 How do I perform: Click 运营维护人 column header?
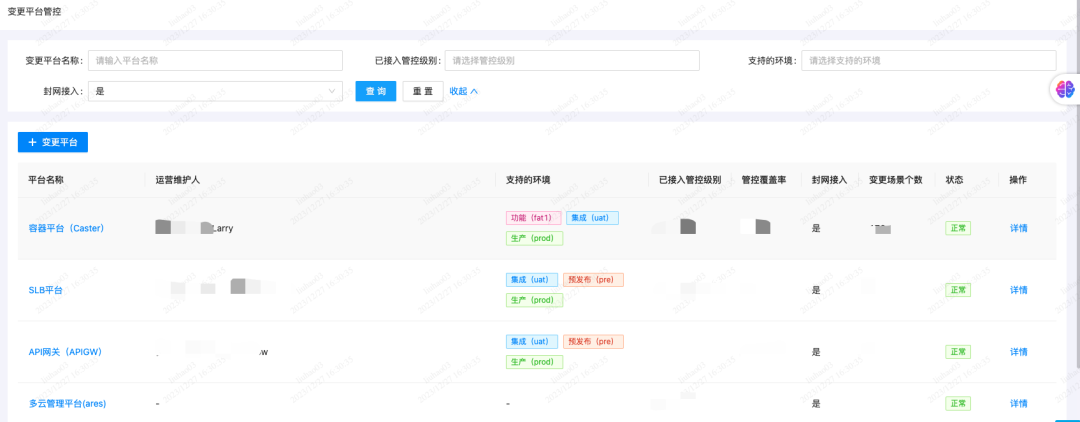click(178, 180)
